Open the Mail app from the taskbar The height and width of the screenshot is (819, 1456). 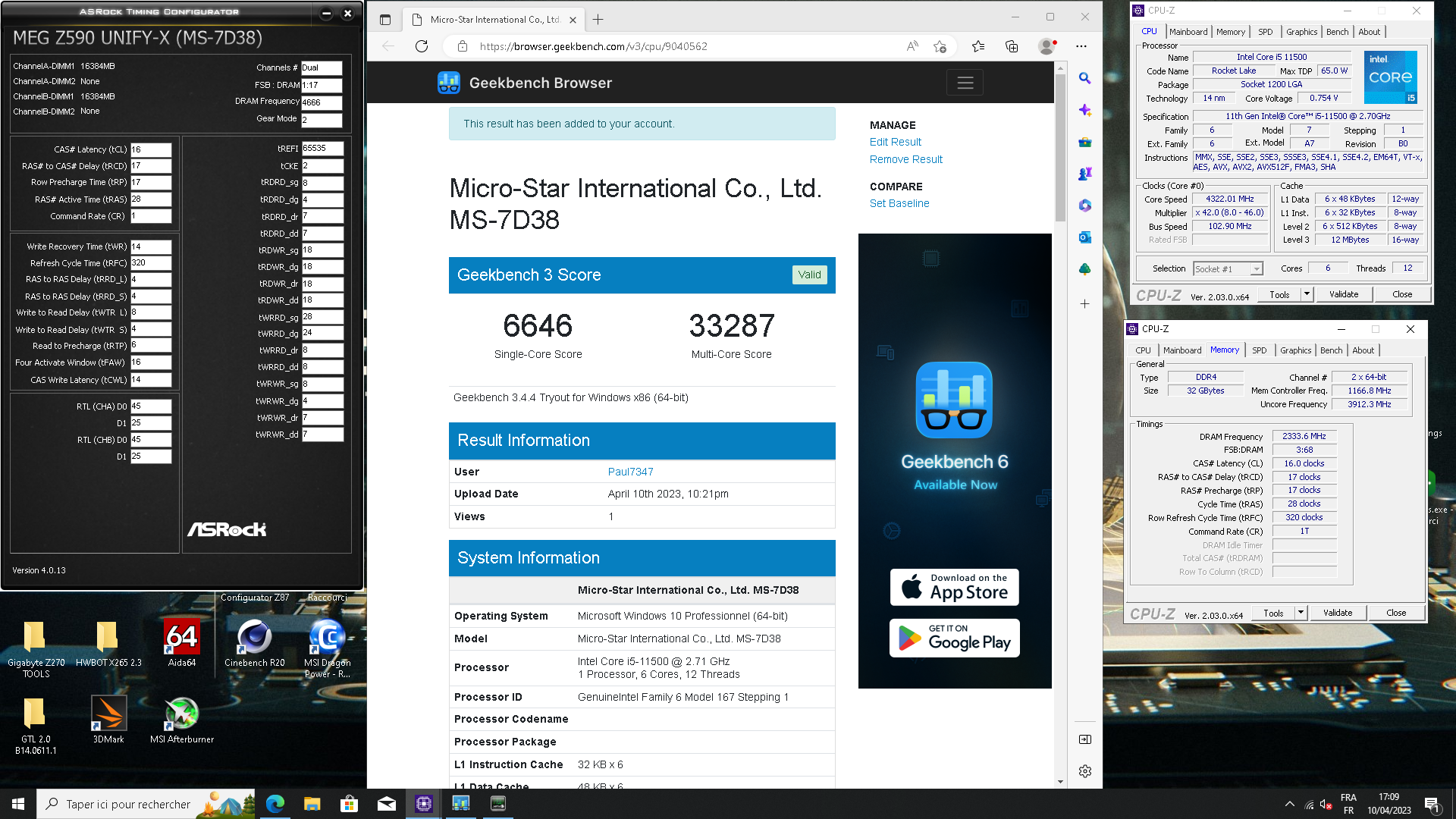(x=386, y=804)
